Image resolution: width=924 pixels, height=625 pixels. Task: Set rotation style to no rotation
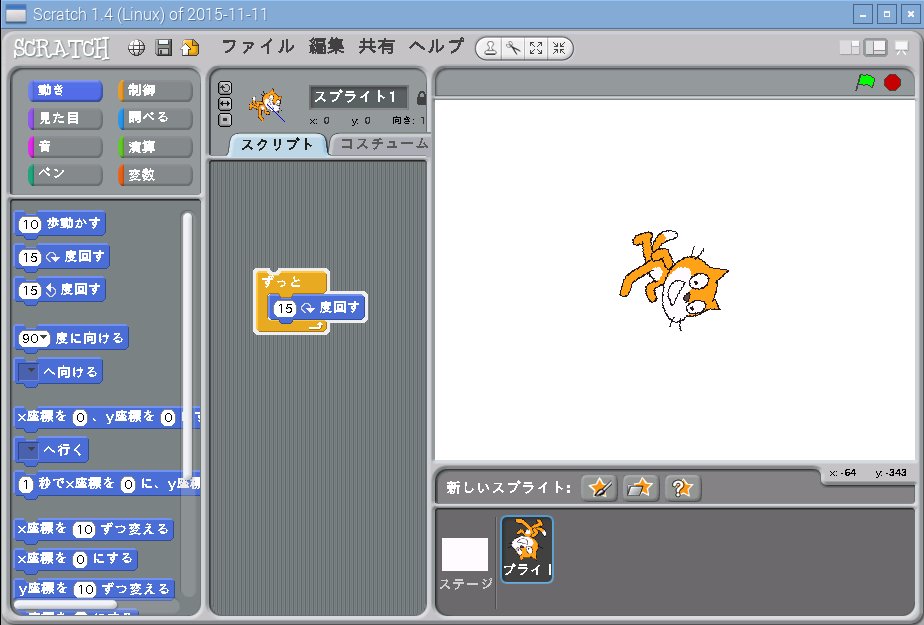[225, 120]
